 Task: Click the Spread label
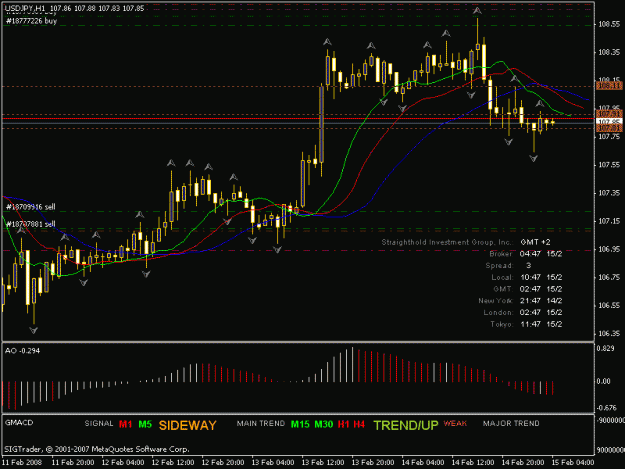499,265
